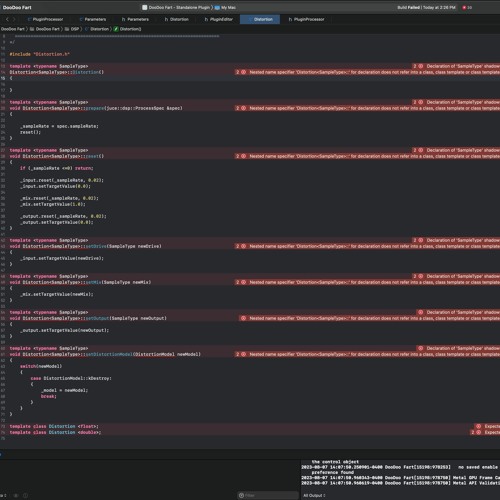Click the Build Failed status text
500x500 pixels.
pyautogui.click(x=408, y=7)
